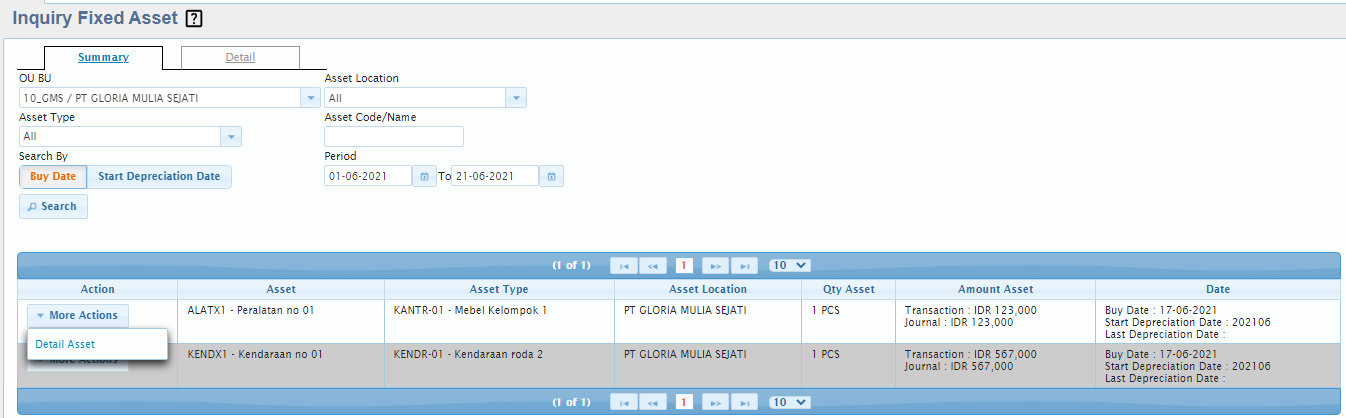Click the Amount Asset column header
The image size is (1346, 418).
[995, 289]
